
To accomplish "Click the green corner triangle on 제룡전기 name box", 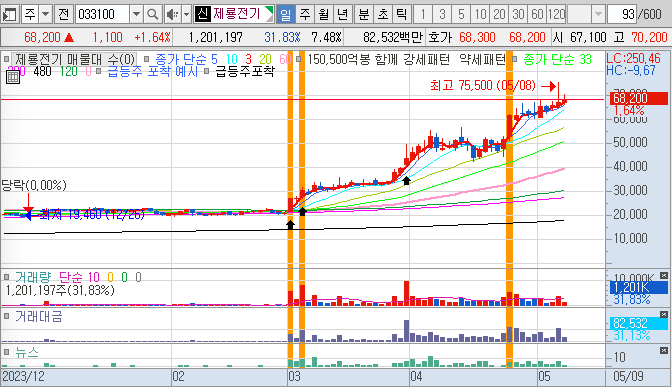I will tap(269, 11).
